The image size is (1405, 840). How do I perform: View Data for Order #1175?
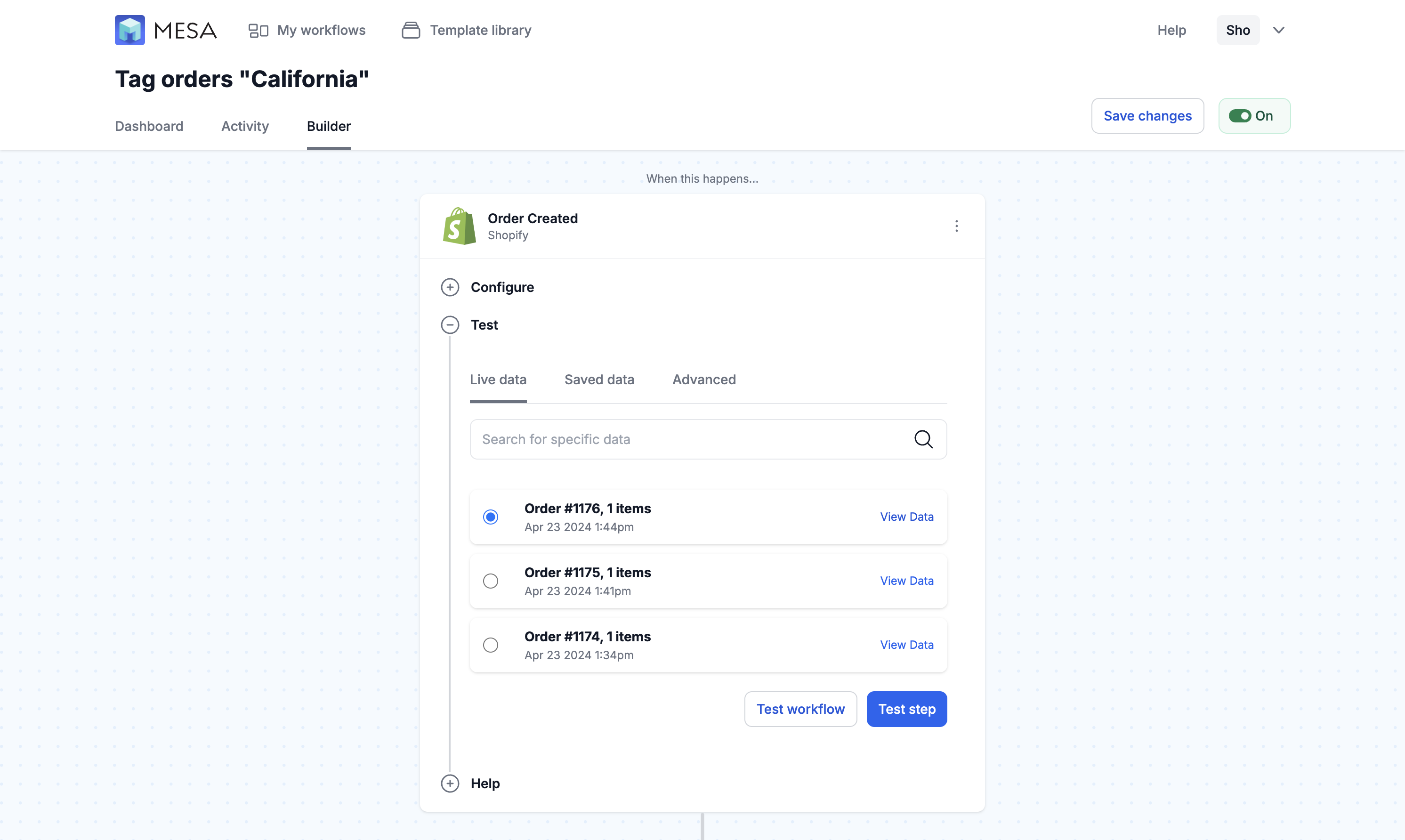(906, 581)
